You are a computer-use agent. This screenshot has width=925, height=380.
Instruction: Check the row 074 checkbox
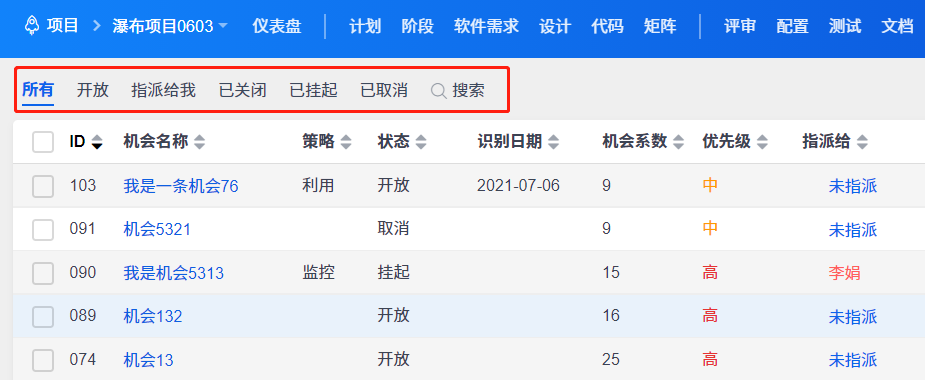(x=43, y=360)
